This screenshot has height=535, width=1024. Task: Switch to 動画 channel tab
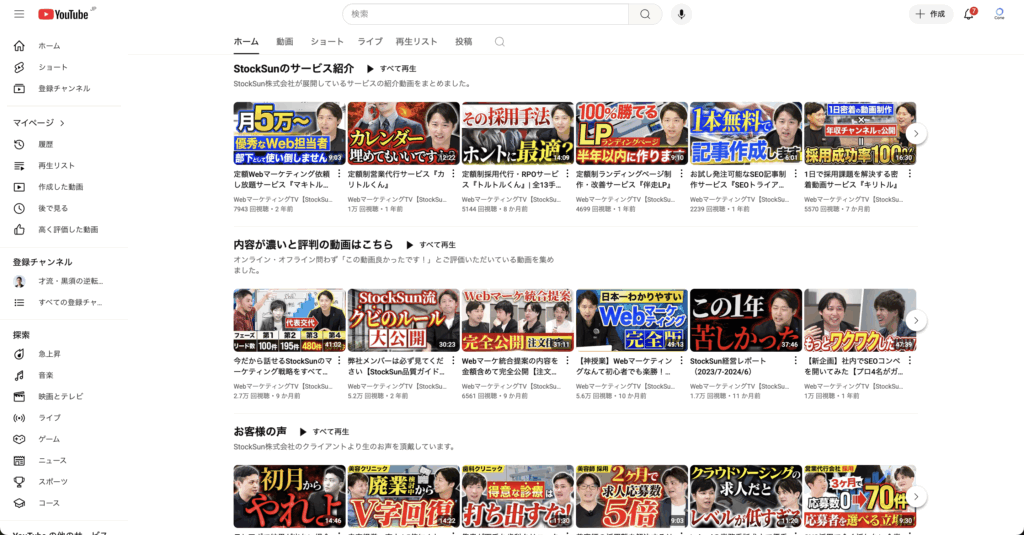pyautogui.click(x=285, y=42)
